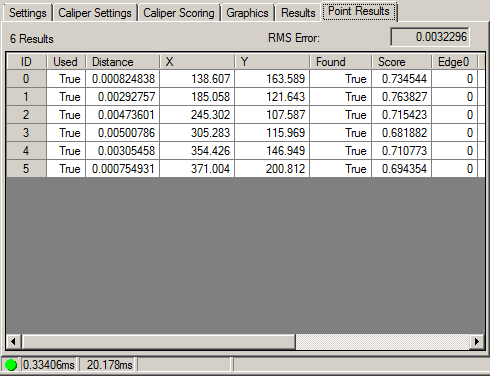Click Score cell 0.710773
The width and height of the screenshot is (490, 376).
tap(402, 151)
